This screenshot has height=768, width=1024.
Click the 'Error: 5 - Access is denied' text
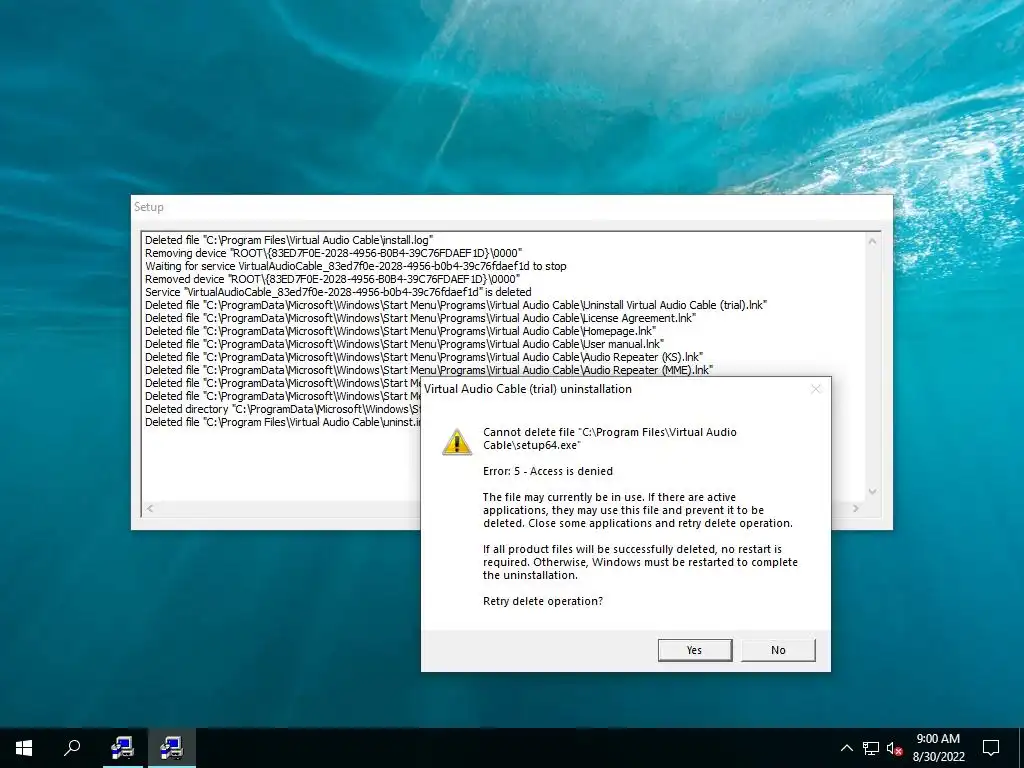[548, 471]
